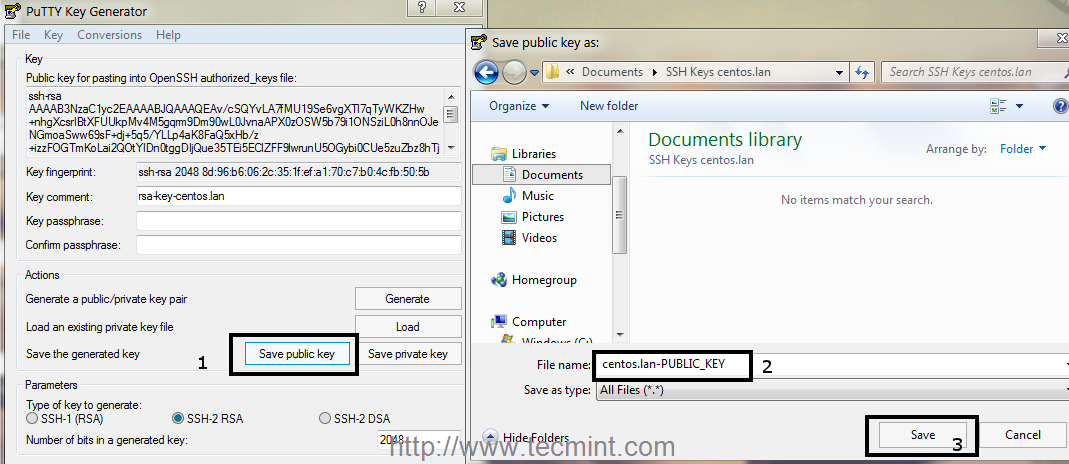
Task: Select Videos library in navigation pane
Action: [x=539, y=238]
